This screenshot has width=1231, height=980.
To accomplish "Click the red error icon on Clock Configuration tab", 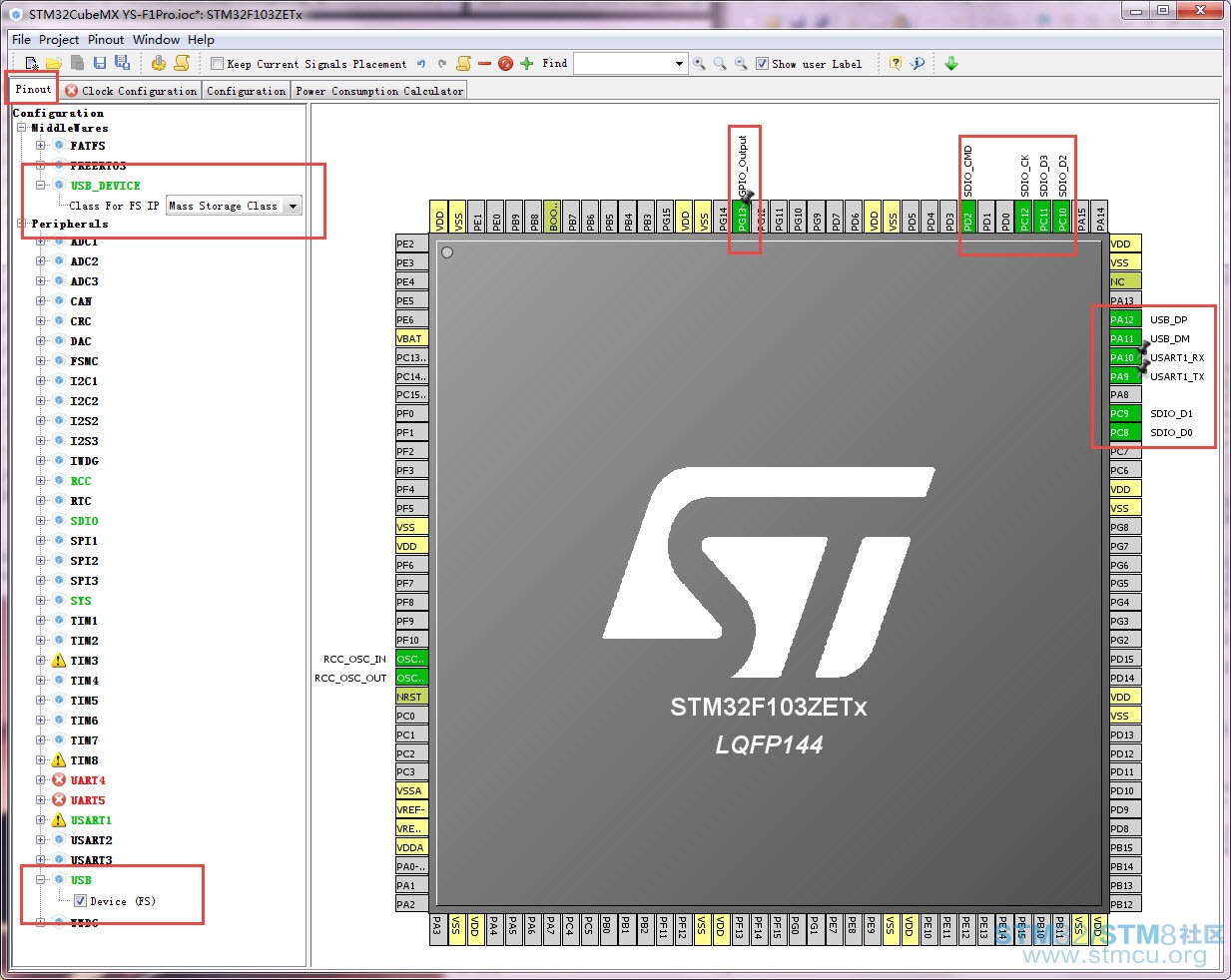I will 72,91.
